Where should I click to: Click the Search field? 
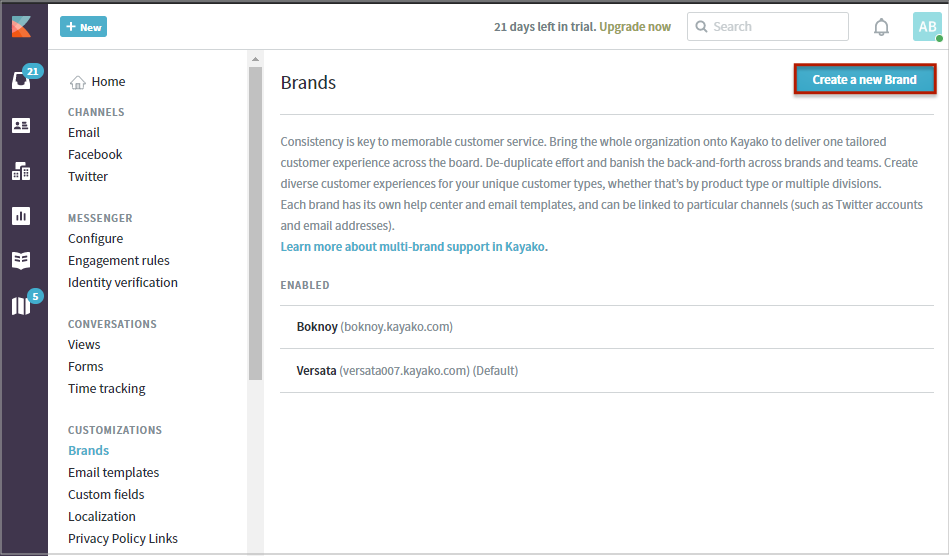coord(767,27)
